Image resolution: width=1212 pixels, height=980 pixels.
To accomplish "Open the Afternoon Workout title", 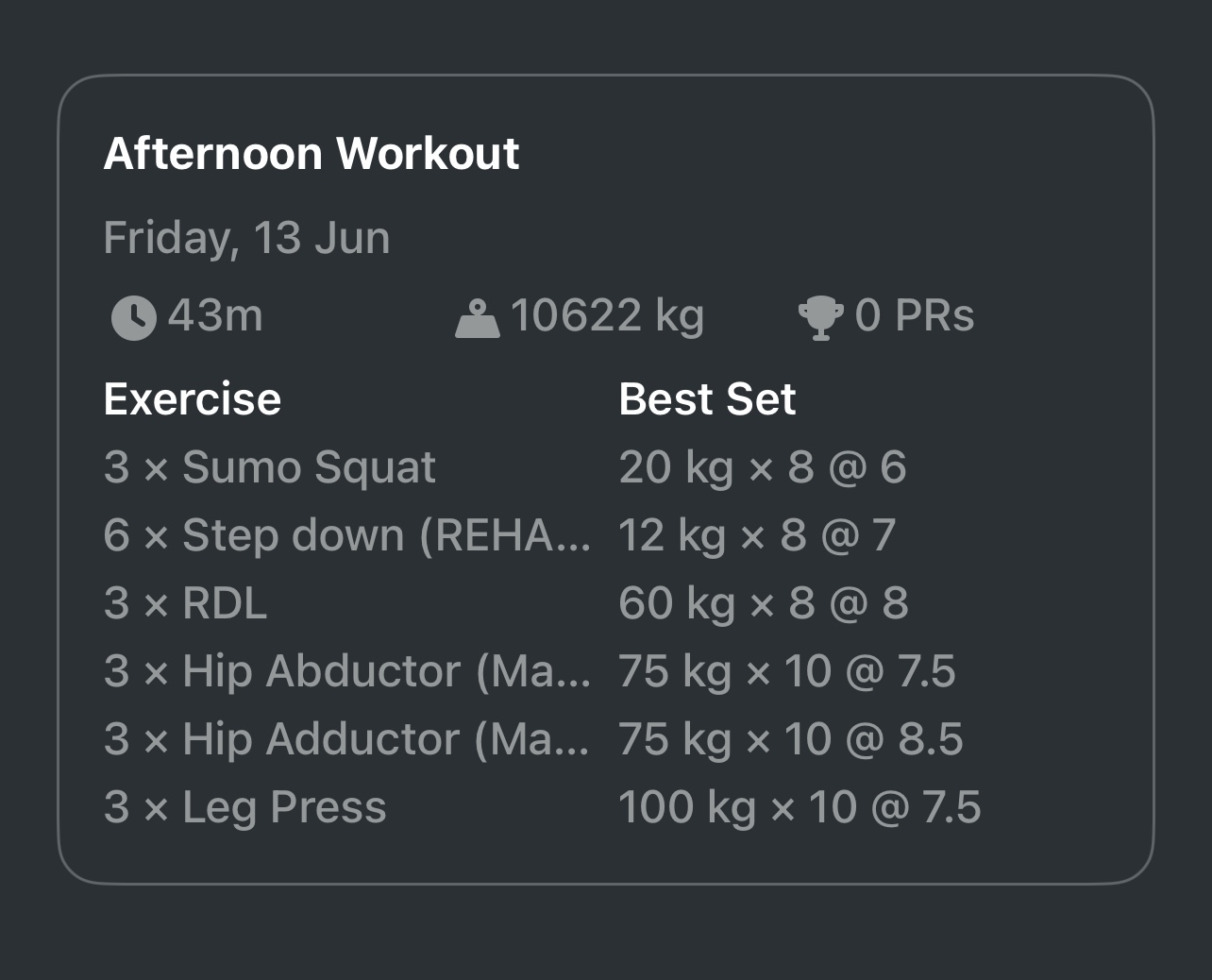I will click(311, 153).
